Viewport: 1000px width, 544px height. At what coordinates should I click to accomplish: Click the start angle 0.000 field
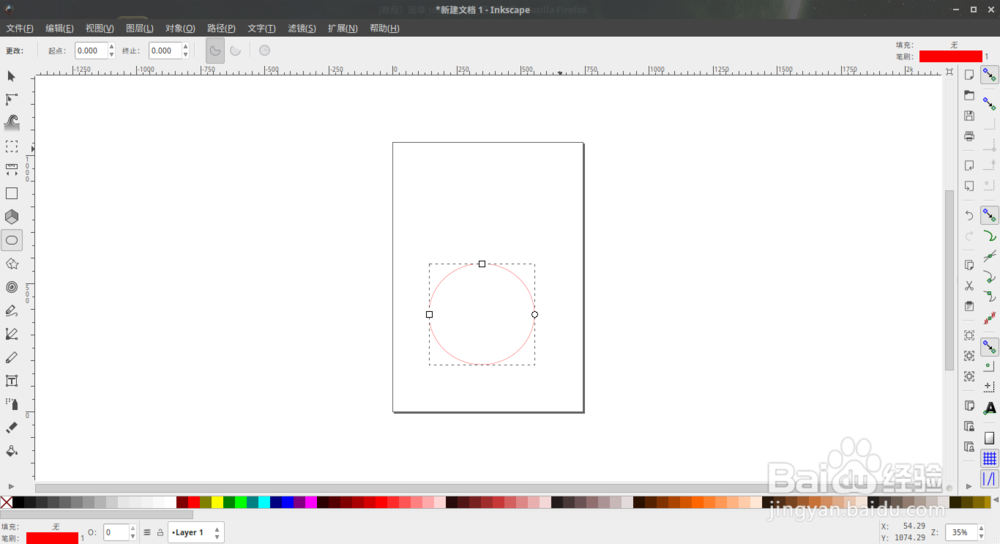tap(91, 51)
